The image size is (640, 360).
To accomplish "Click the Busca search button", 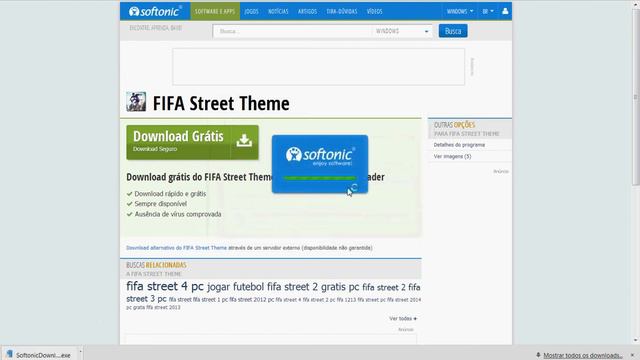I will click(453, 31).
